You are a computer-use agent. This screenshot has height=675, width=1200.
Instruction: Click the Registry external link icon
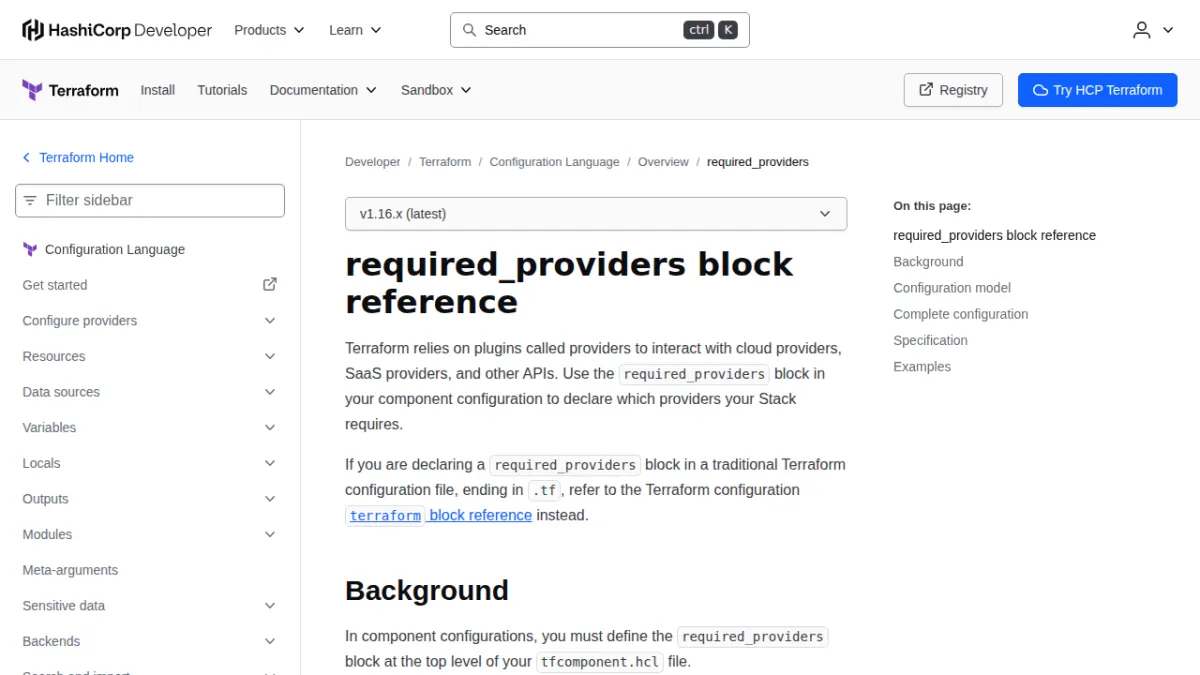[925, 90]
